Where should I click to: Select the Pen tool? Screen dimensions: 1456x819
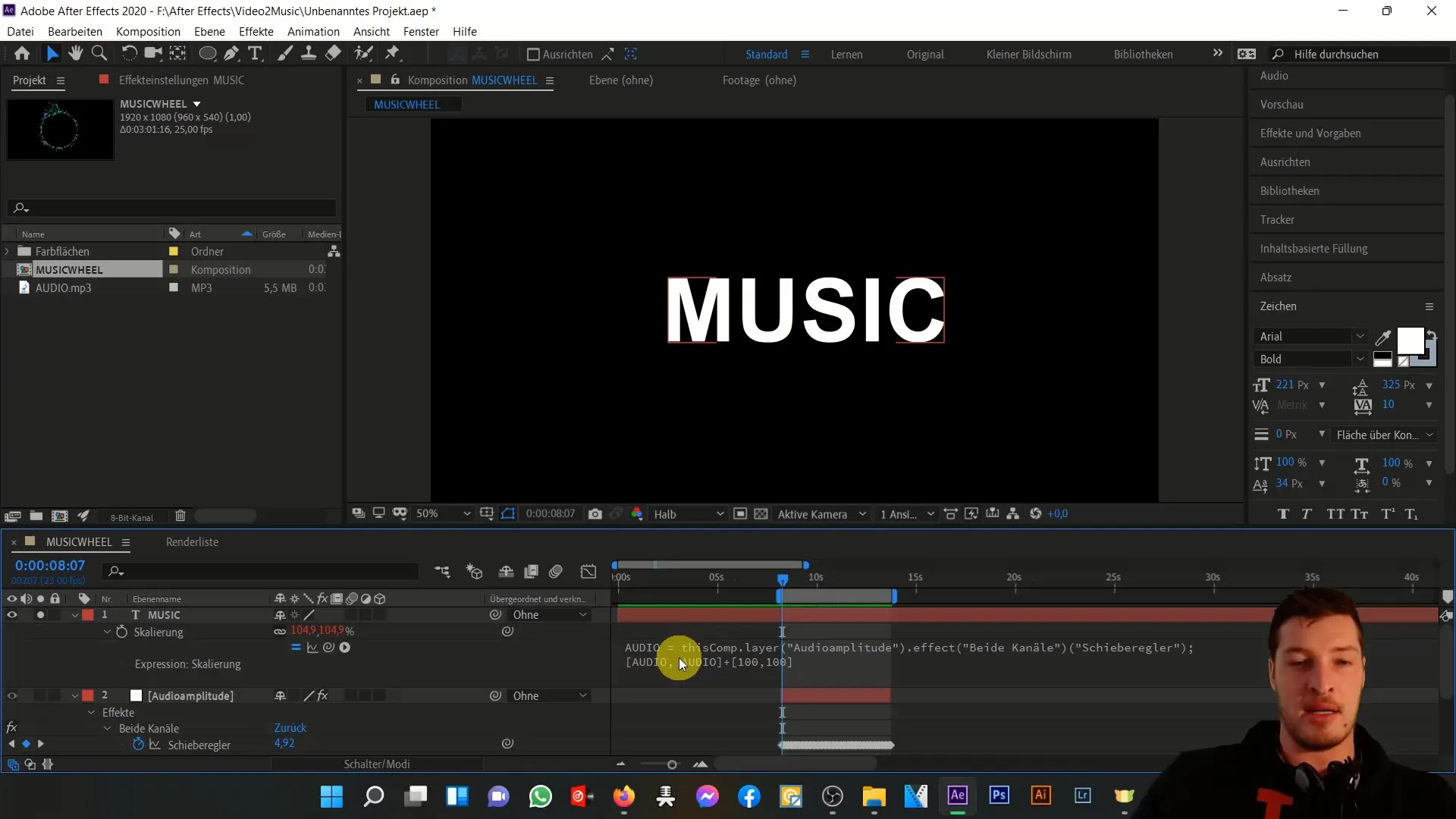[231, 54]
